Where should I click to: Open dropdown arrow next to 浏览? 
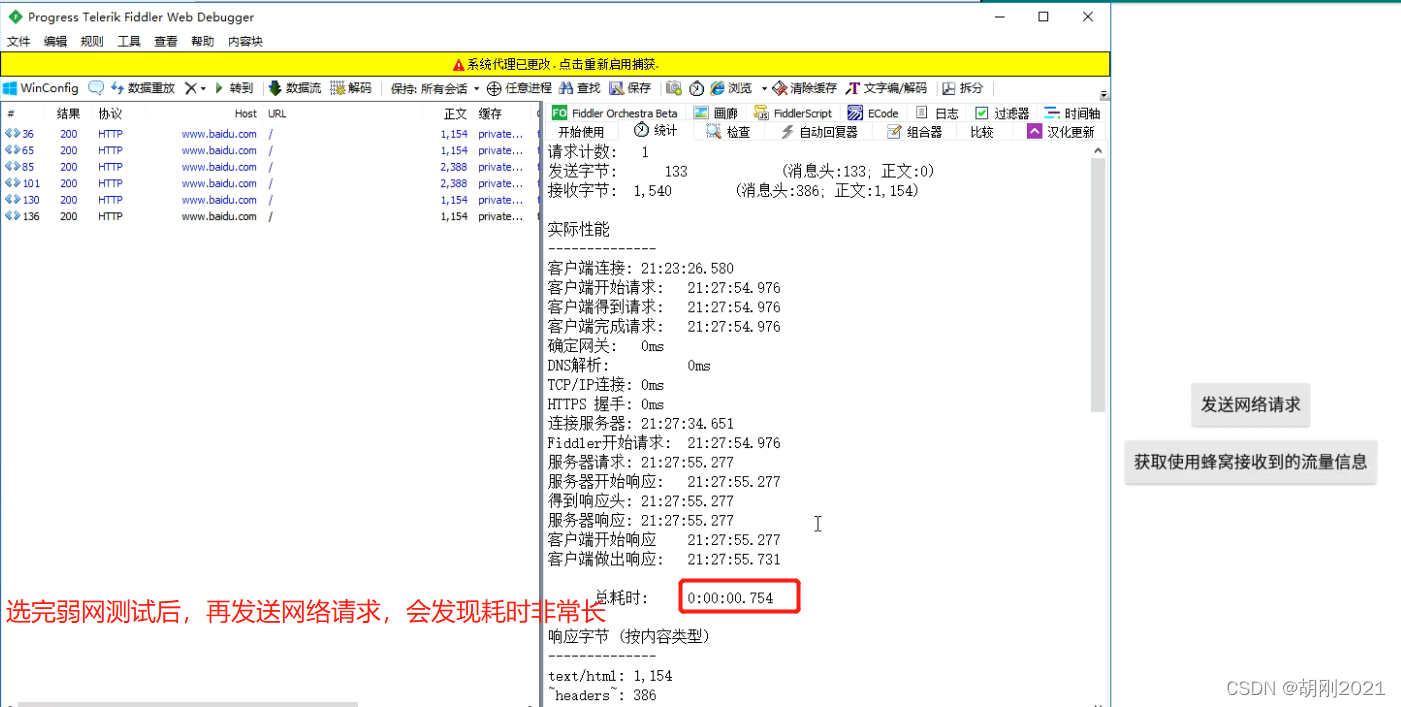click(764, 89)
